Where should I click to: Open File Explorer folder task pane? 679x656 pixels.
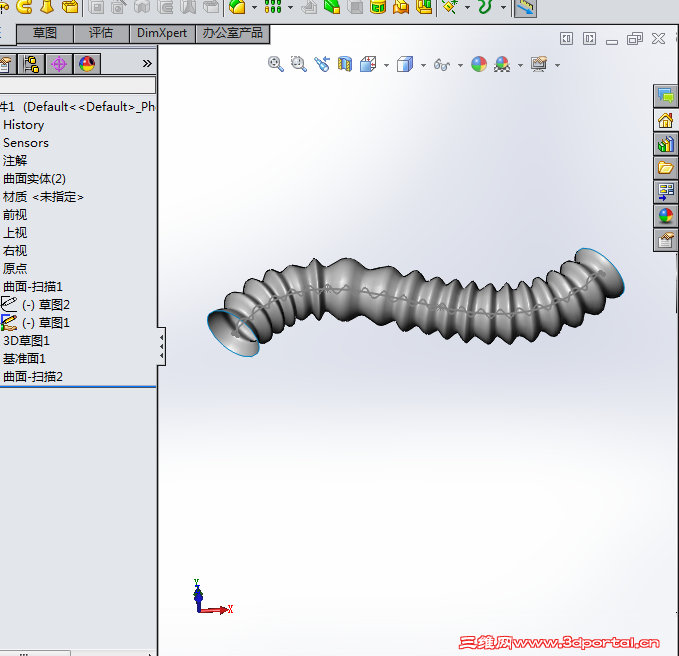pyautogui.click(x=666, y=168)
